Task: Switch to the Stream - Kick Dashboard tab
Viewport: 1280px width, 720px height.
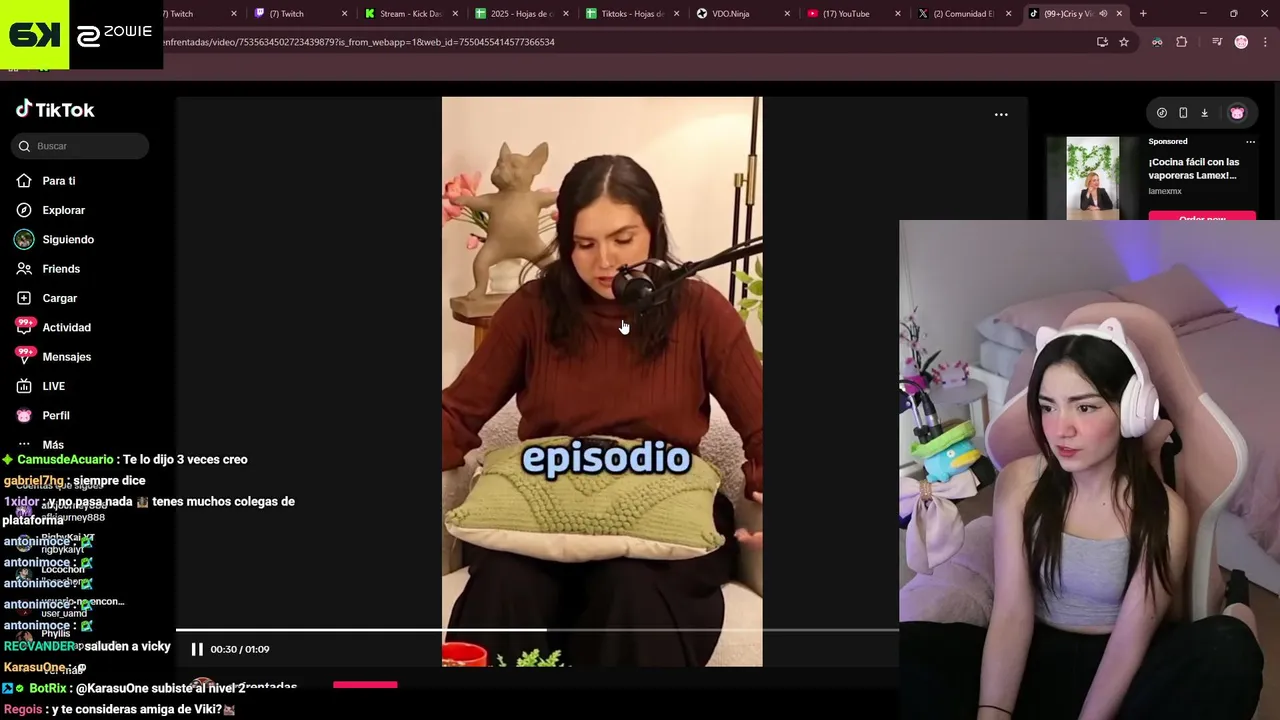Action: [x=410, y=14]
